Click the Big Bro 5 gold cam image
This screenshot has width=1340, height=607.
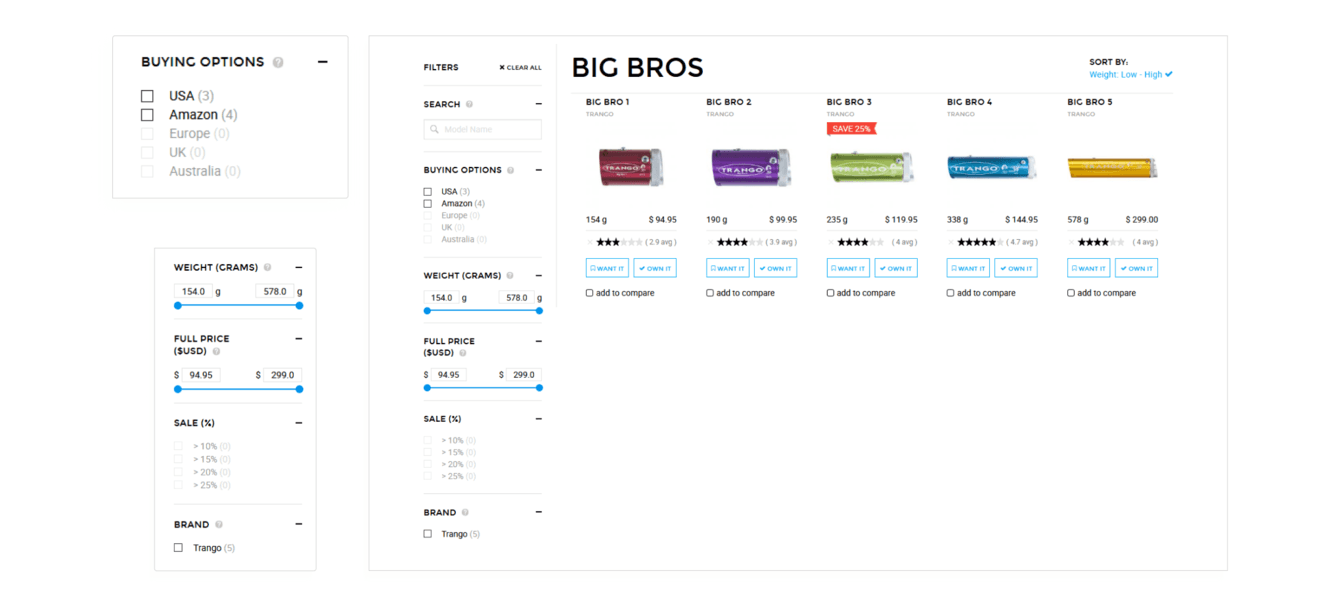(x=1112, y=168)
